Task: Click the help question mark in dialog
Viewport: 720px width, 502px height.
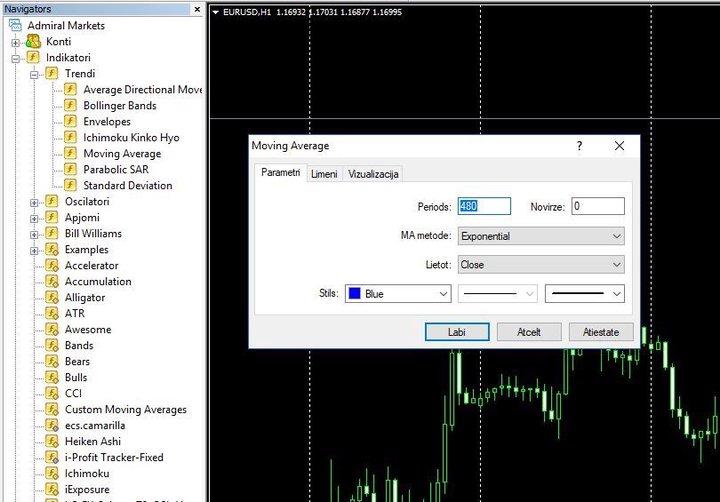Action: click(x=579, y=146)
